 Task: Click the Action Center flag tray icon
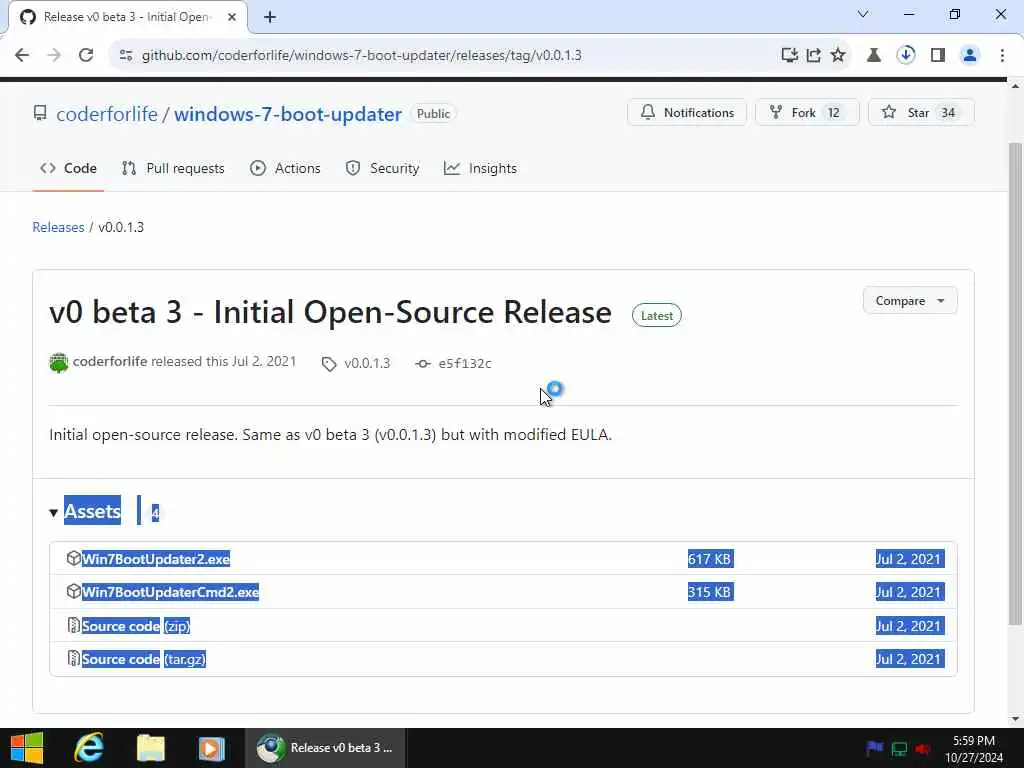pyautogui.click(x=874, y=748)
